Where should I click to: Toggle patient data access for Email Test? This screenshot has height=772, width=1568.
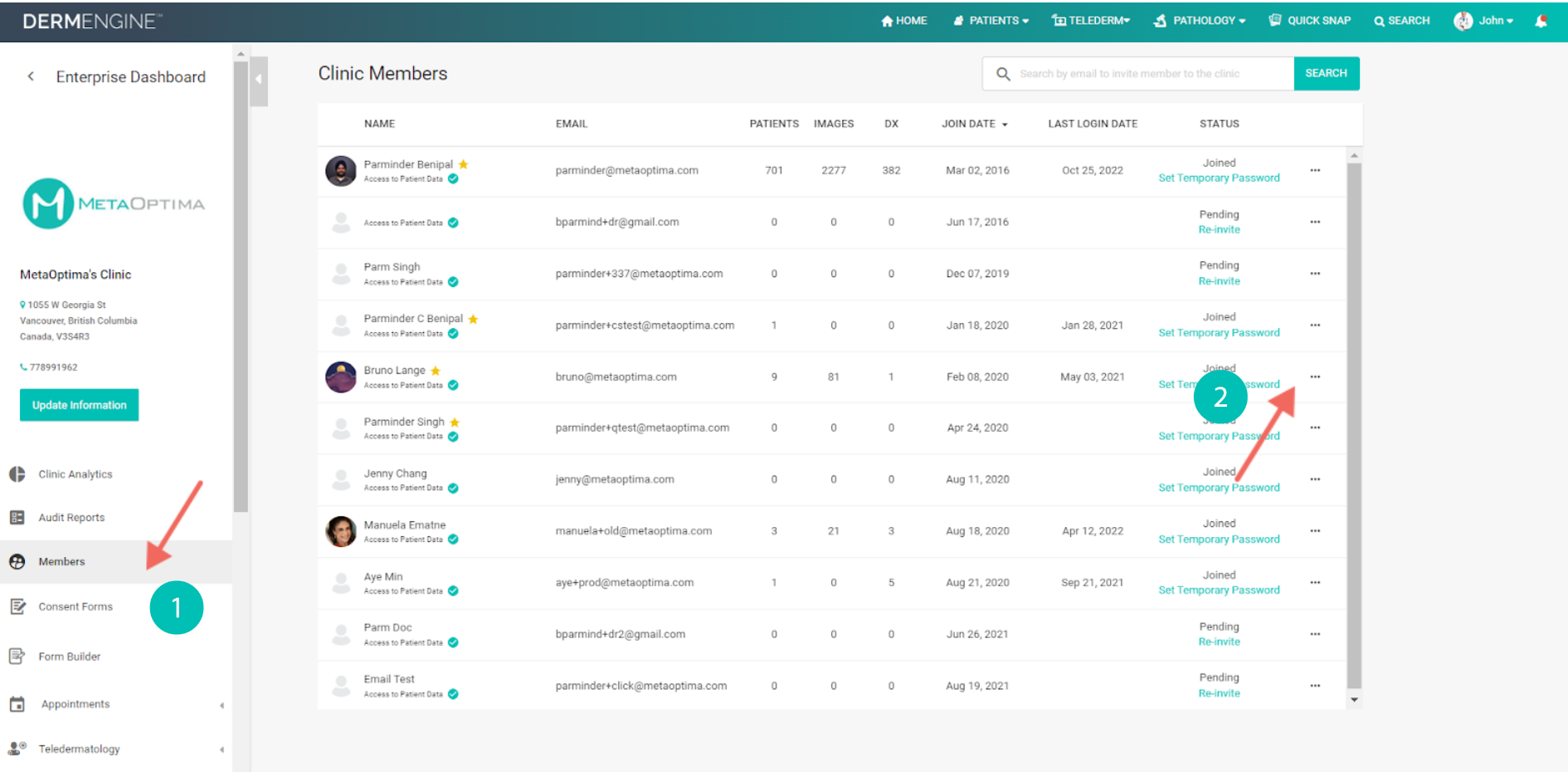click(x=453, y=694)
